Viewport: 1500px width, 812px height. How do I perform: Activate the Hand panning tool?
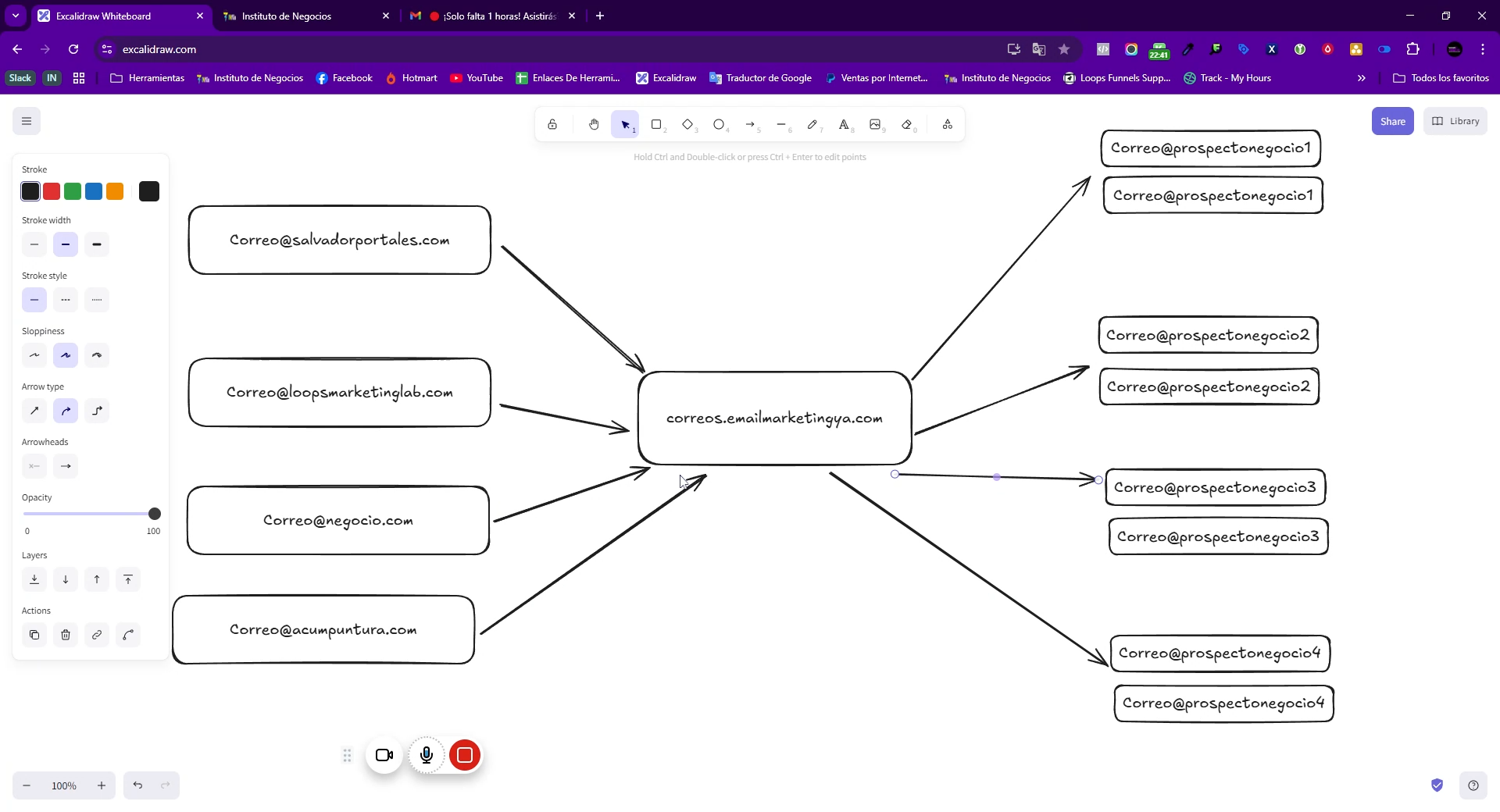[594, 125]
